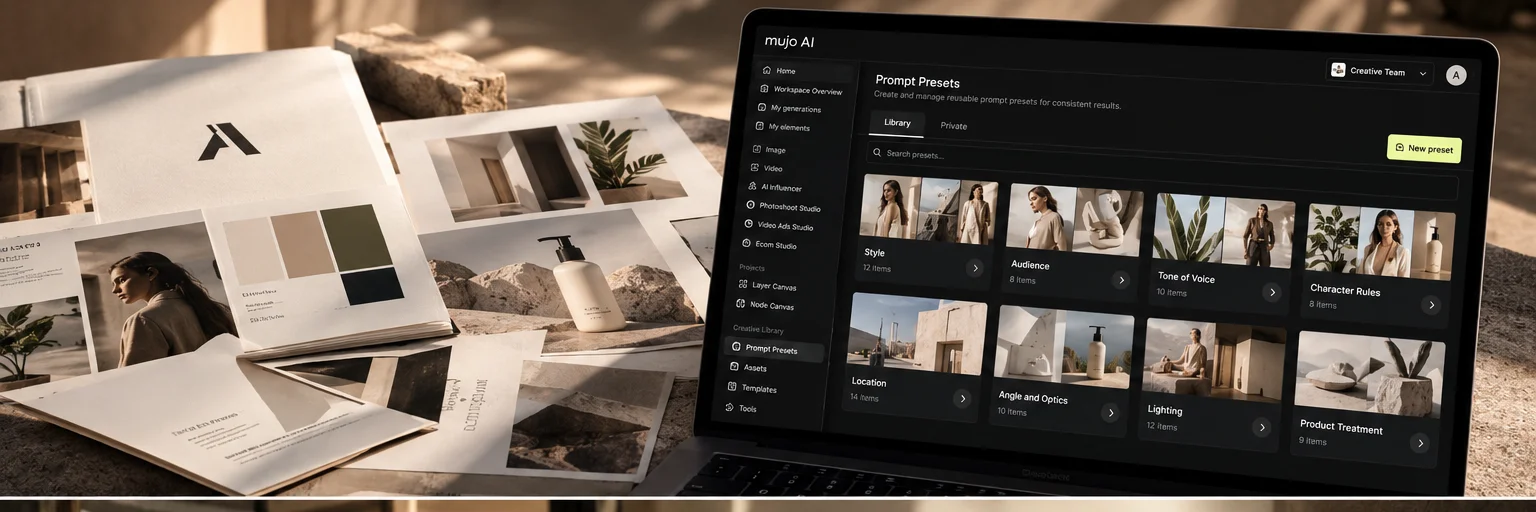Click the 'Audience' card title

point(1030,265)
